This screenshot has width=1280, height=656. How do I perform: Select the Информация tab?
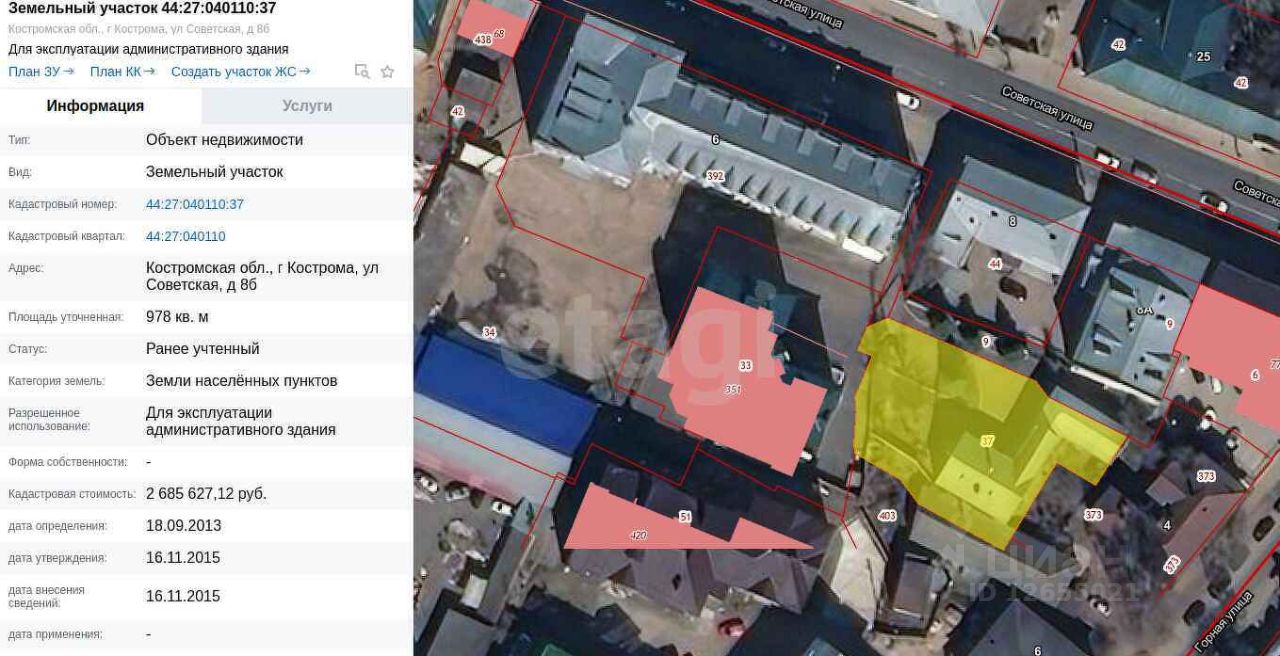pos(95,106)
